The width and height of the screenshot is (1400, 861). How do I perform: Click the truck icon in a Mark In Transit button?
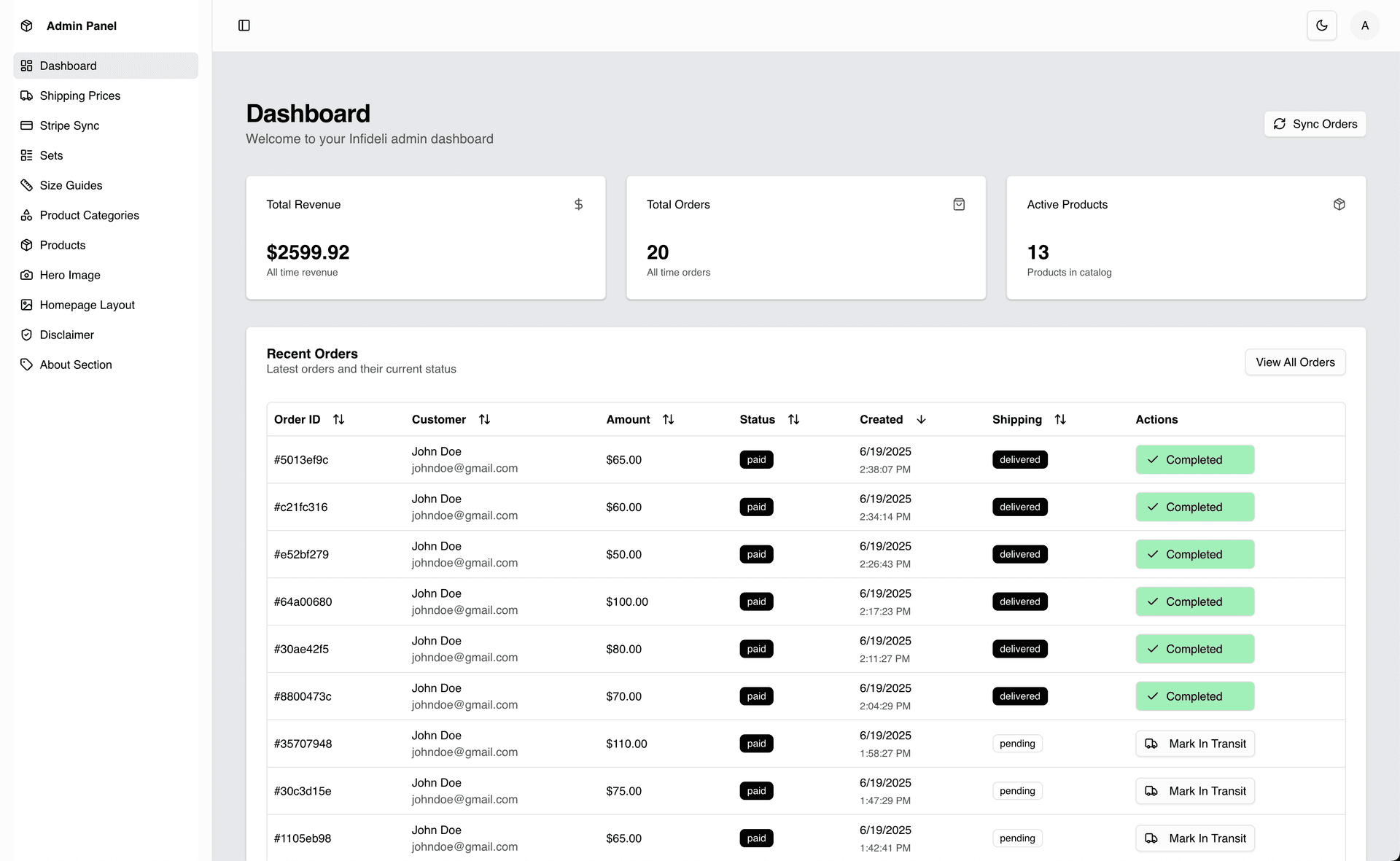pyautogui.click(x=1152, y=744)
